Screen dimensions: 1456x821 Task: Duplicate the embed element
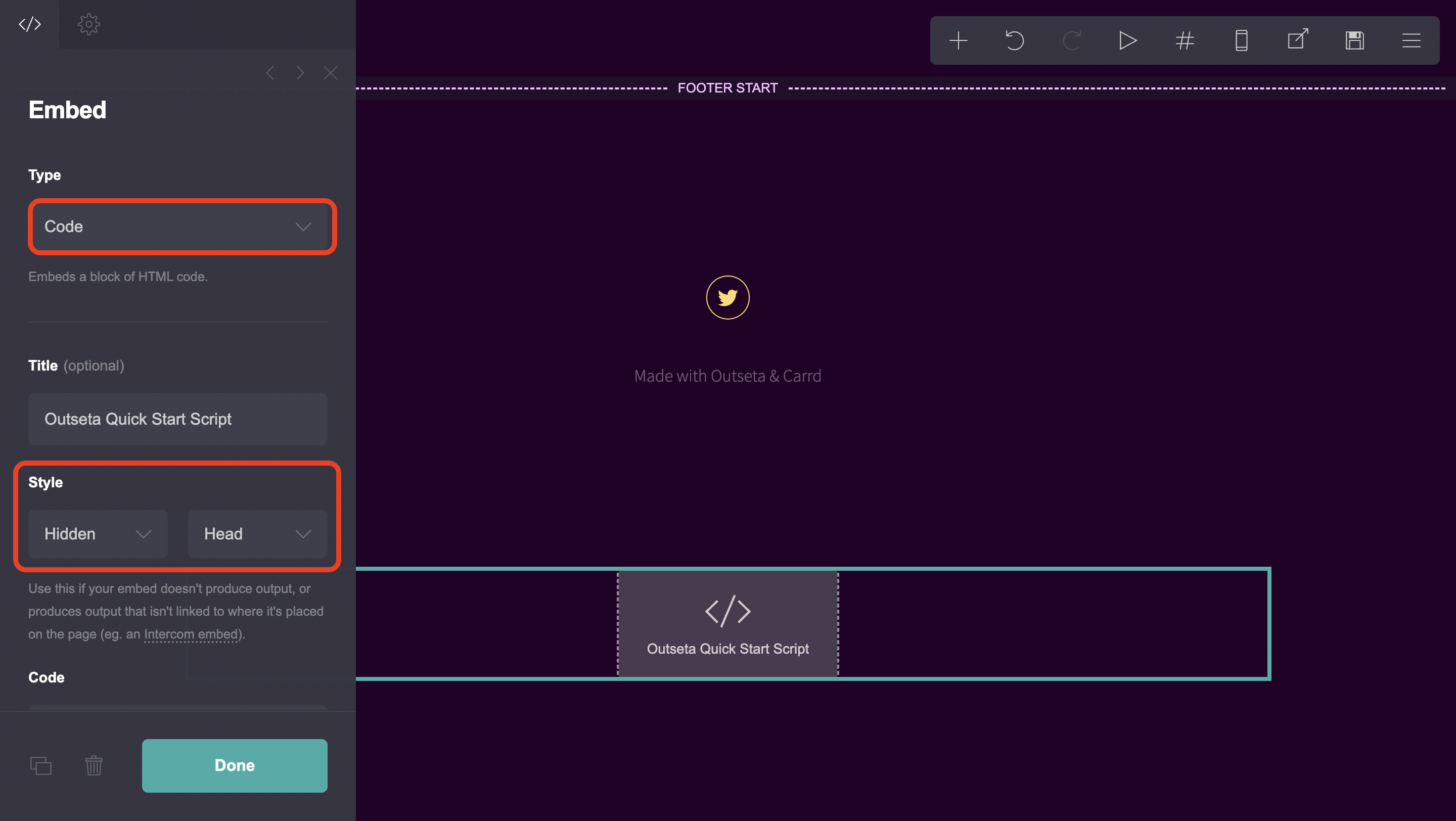(40, 765)
